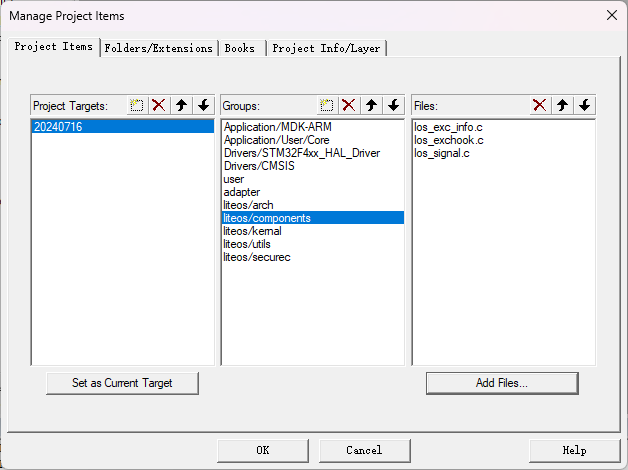628x470 pixels.
Task: Move project target up
Action: click(x=181, y=106)
